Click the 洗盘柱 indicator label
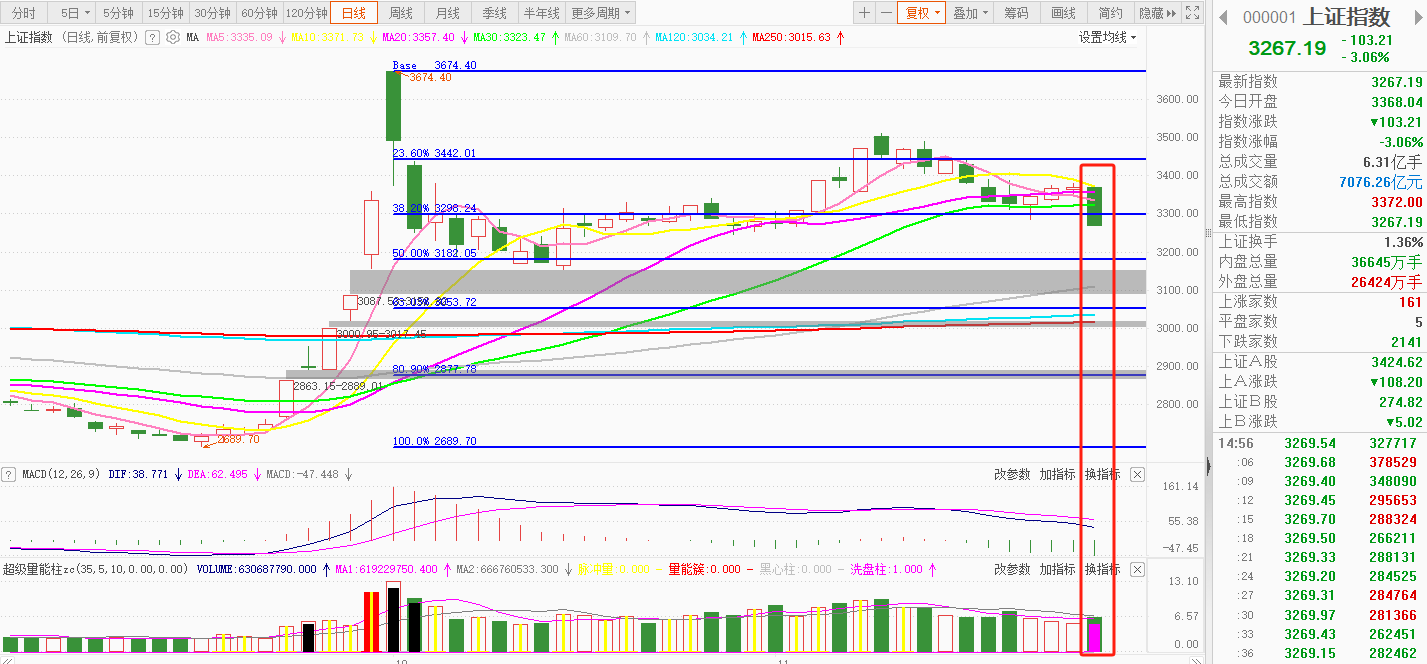1427x664 pixels. click(x=889, y=569)
